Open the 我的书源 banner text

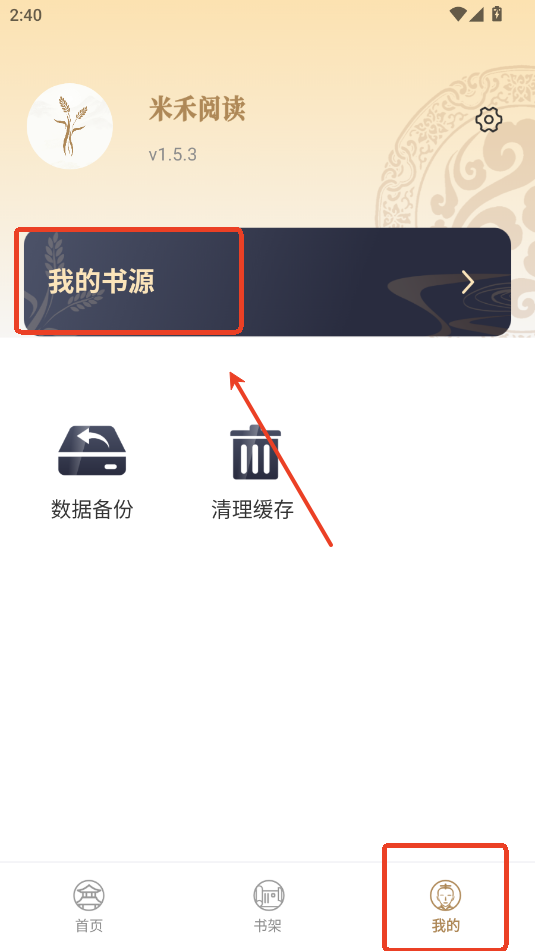101,282
